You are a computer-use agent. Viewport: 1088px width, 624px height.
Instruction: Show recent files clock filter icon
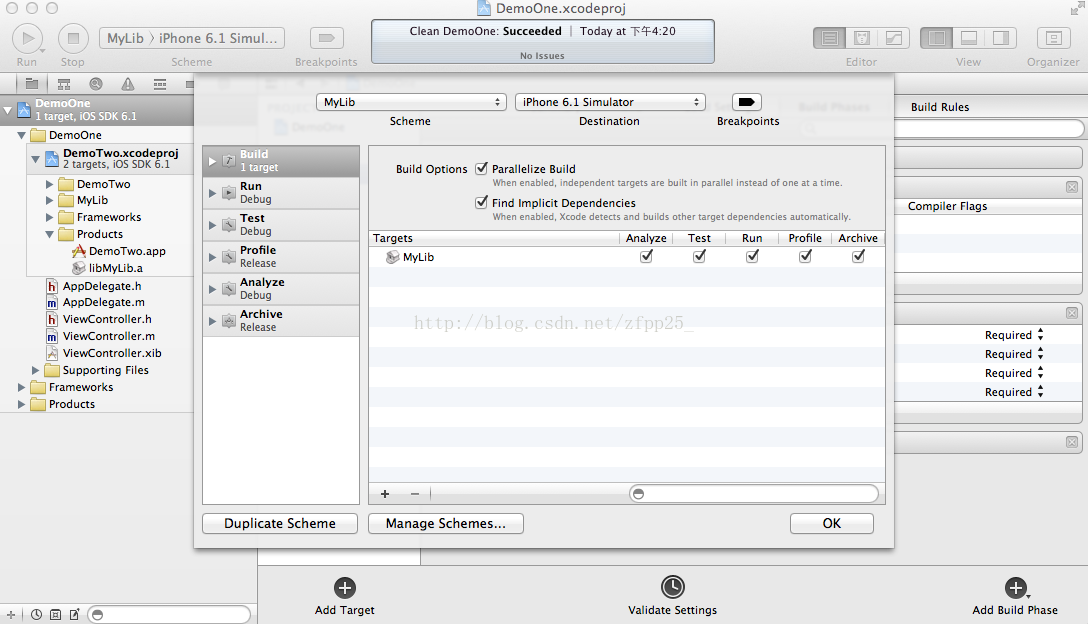[36, 614]
